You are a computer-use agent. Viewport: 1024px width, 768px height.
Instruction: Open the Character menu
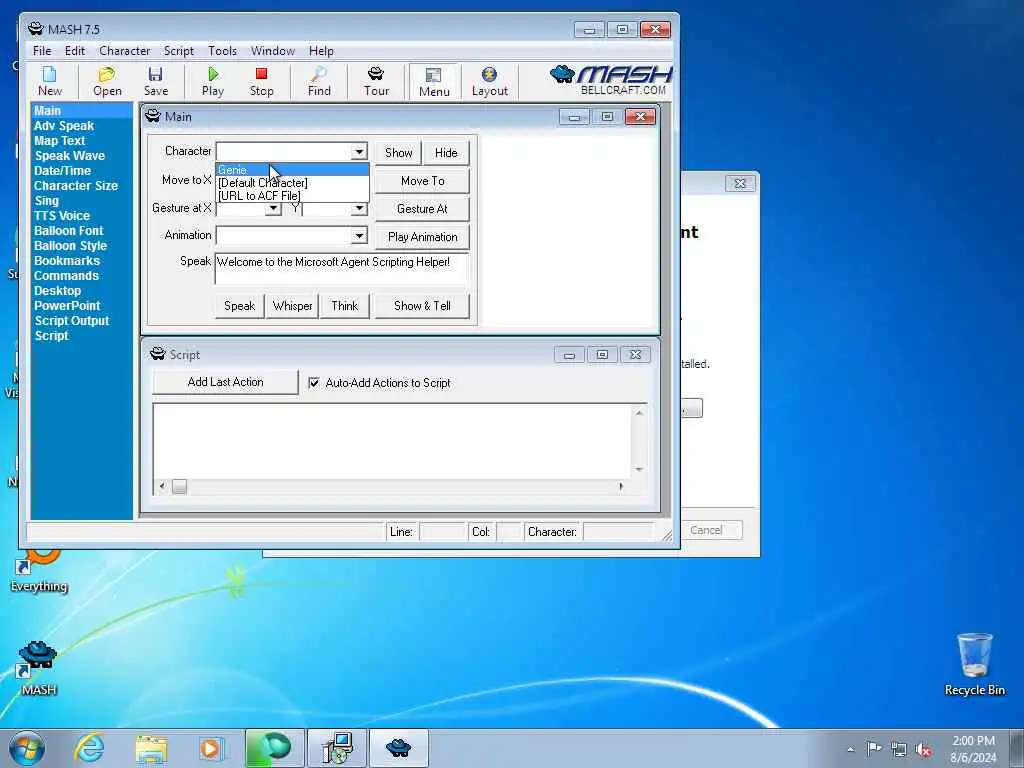[125, 51]
